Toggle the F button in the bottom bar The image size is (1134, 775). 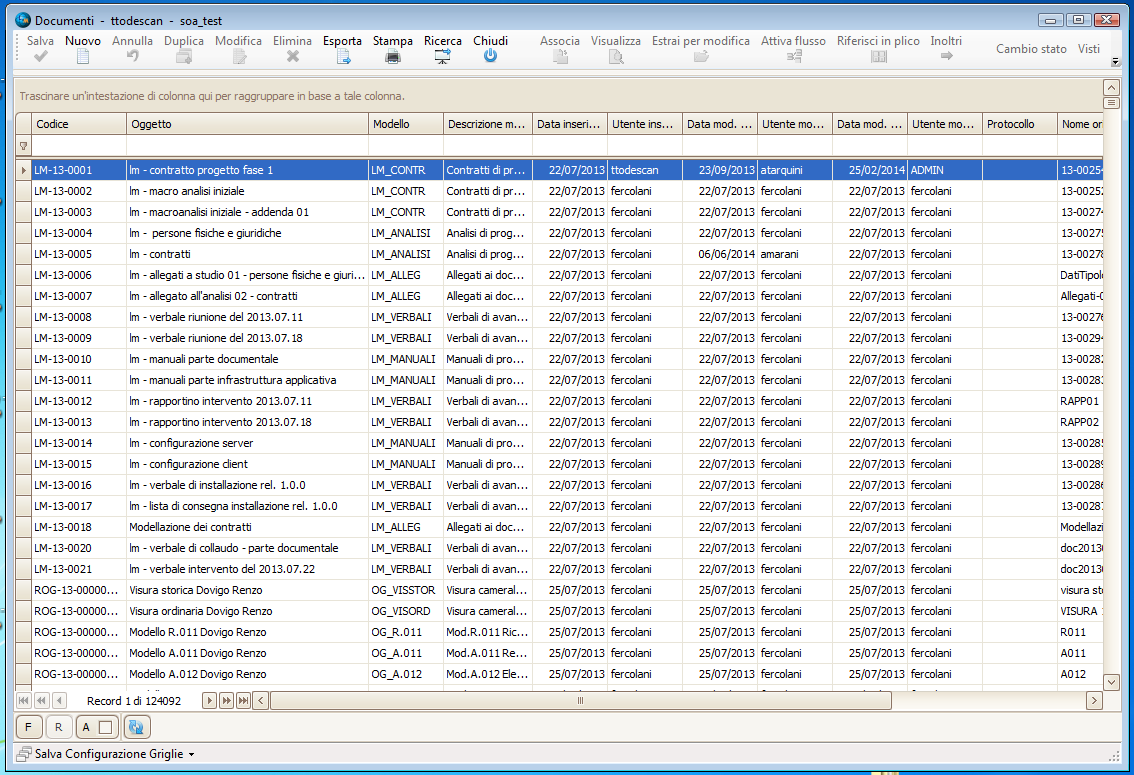[30, 727]
